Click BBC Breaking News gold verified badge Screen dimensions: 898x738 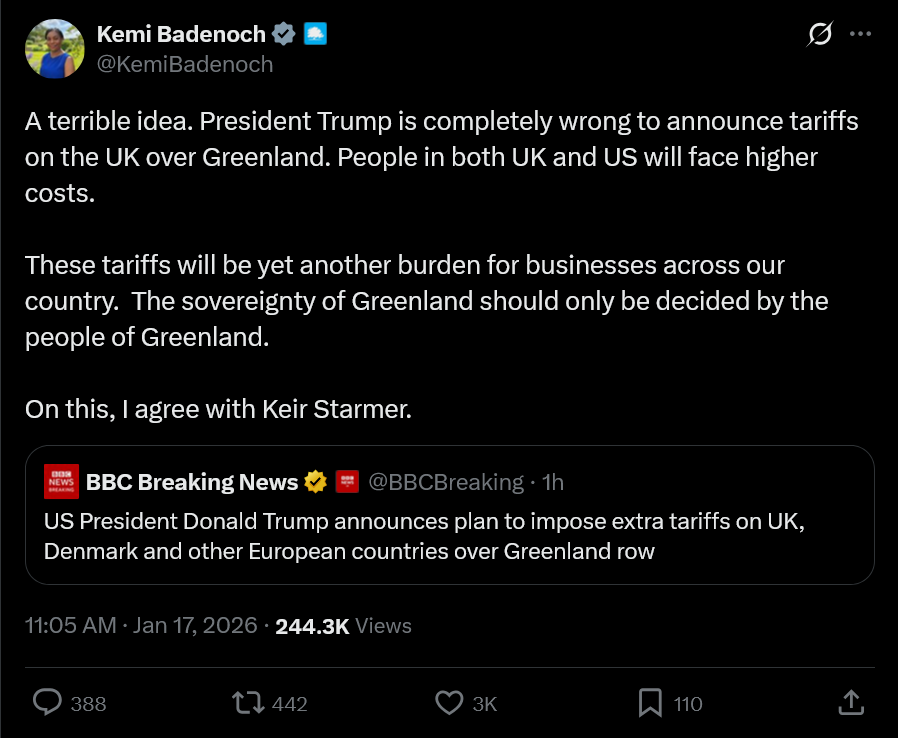(316, 482)
